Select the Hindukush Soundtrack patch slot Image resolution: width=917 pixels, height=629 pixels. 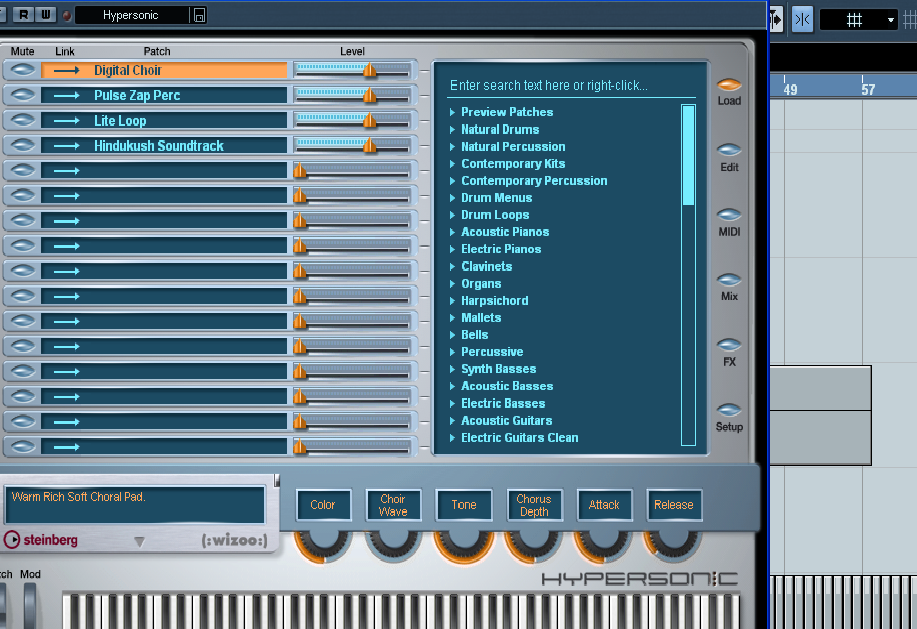(159, 146)
